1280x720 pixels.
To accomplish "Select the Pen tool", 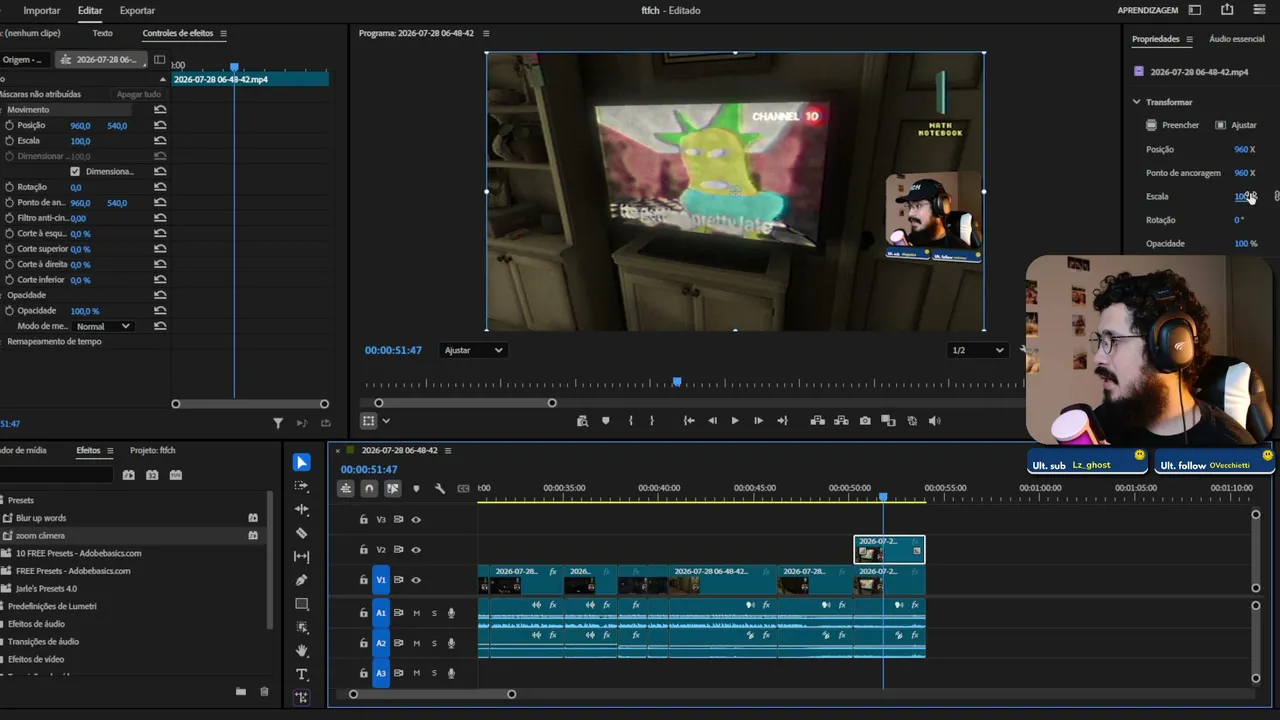I will (x=301, y=580).
